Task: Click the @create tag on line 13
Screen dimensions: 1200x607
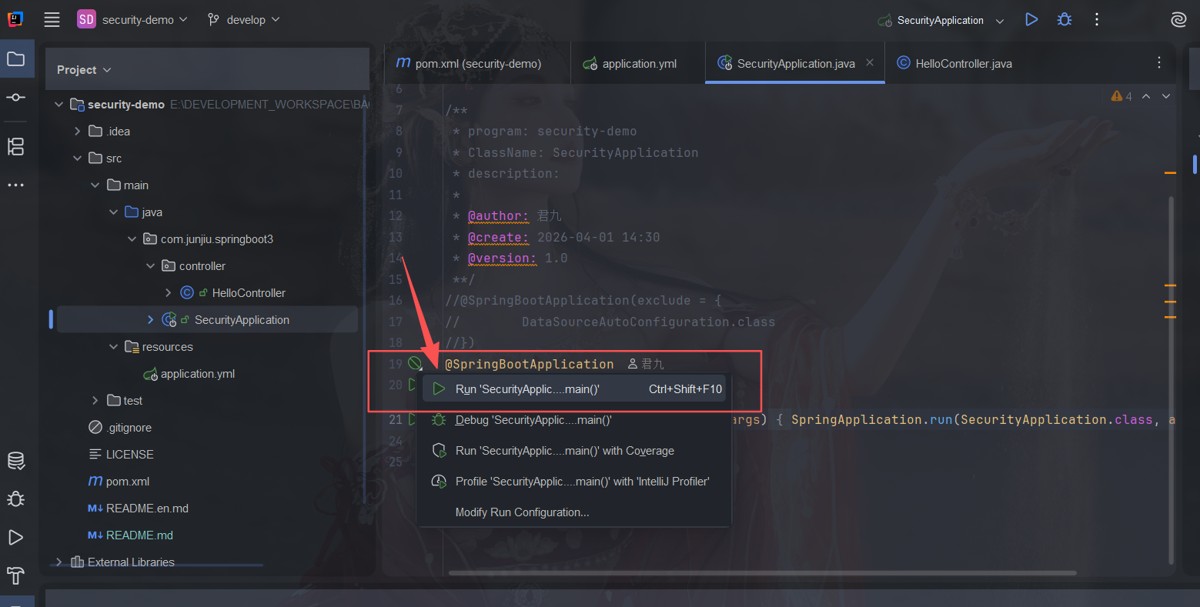Action: [x=497, y=237]
